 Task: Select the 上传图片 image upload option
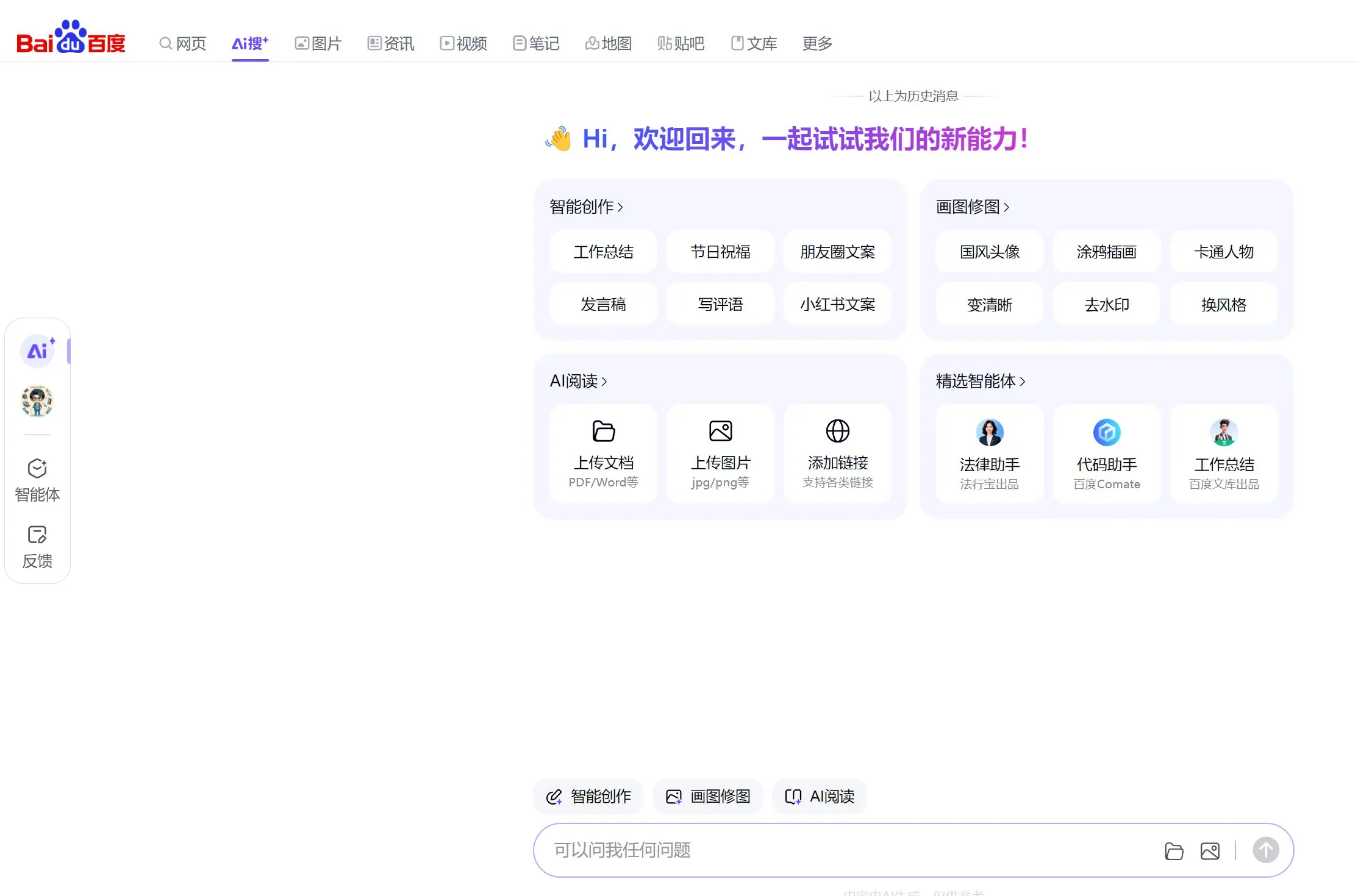click(x=720, y=454)
